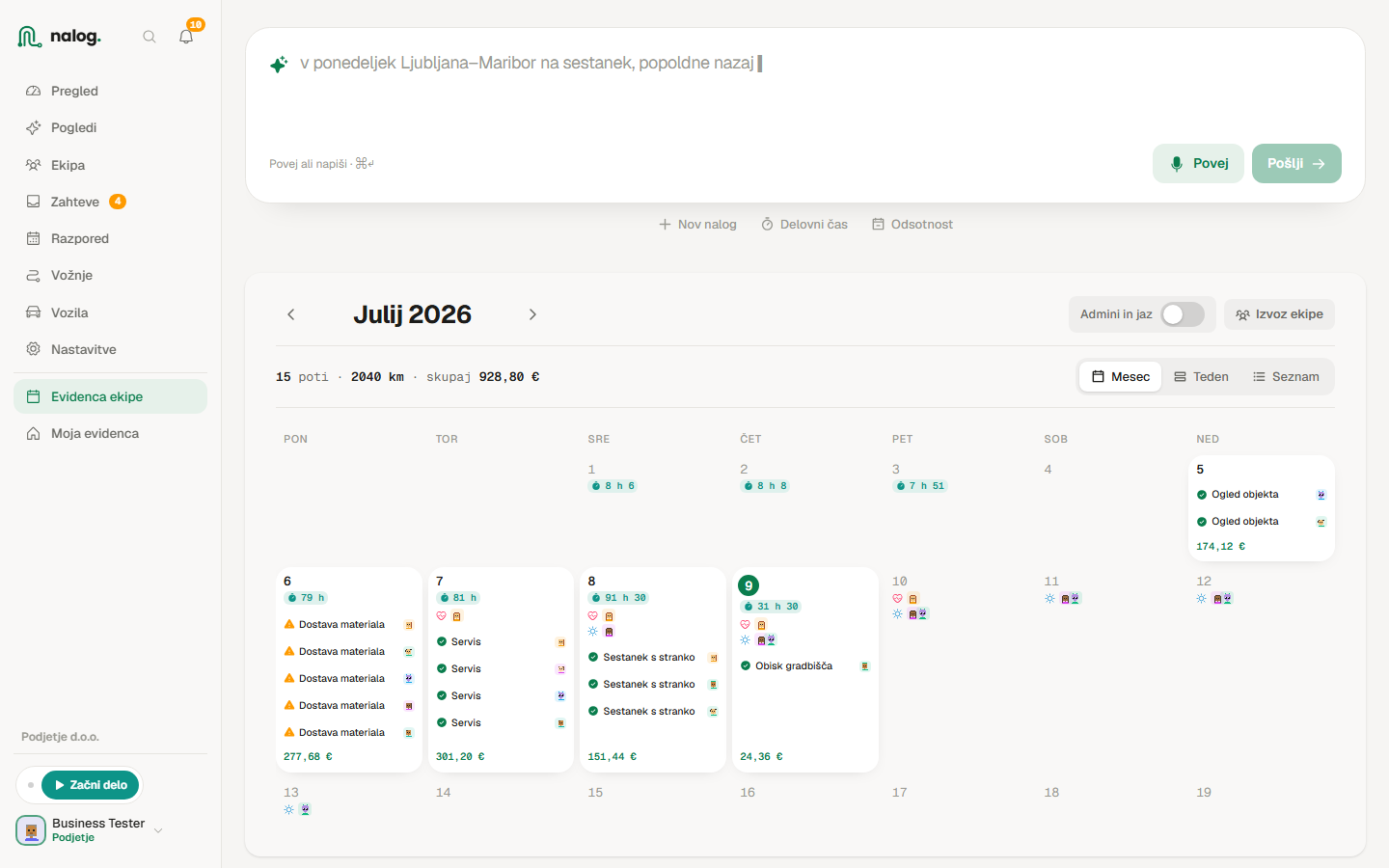The height and width of the screenshot is (868, 1389).
Task: Click the 301,20 € total on day 7
Action: [460, 757]
